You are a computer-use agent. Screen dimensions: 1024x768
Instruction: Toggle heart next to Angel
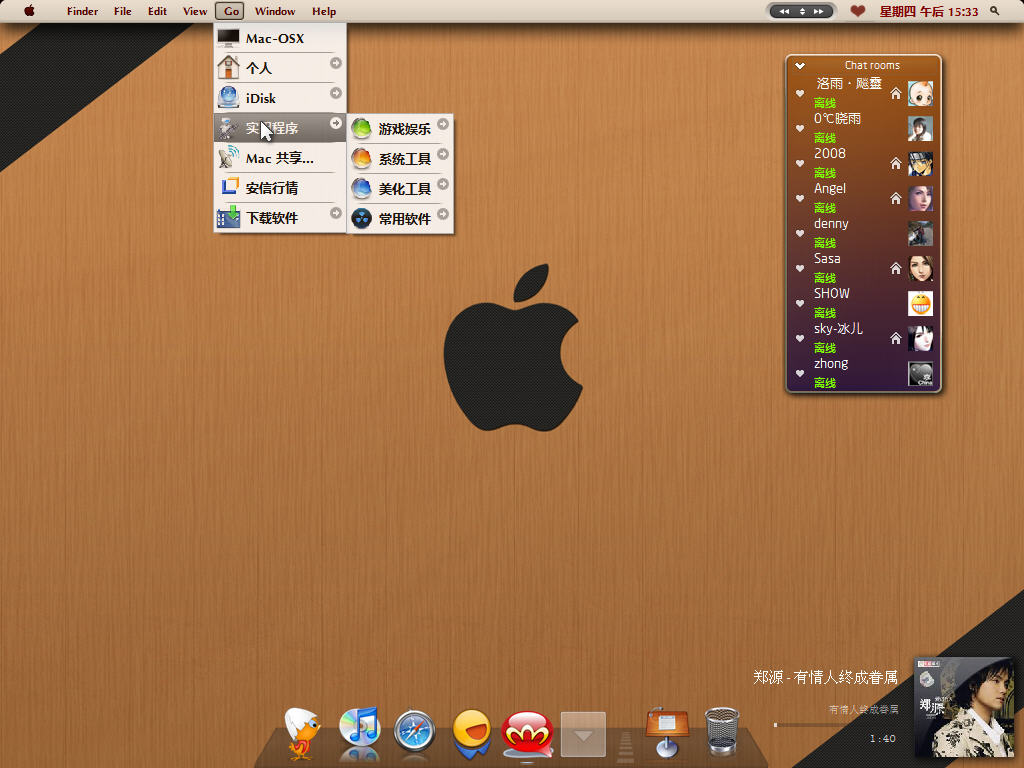pos(799,199)
